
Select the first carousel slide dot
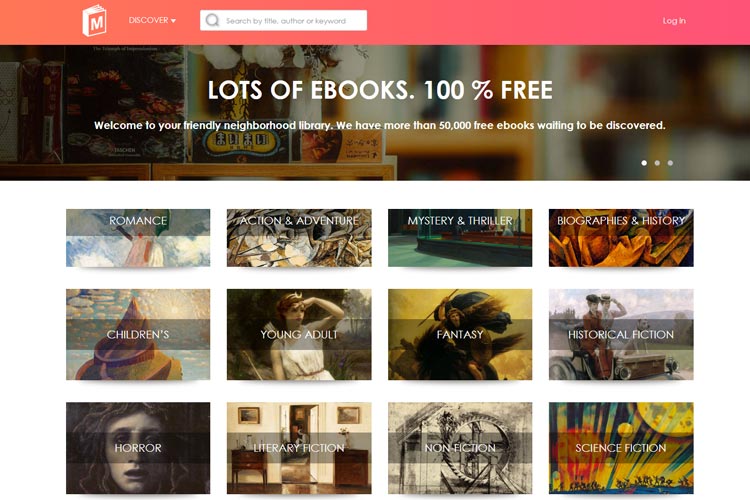pos(644,163)
